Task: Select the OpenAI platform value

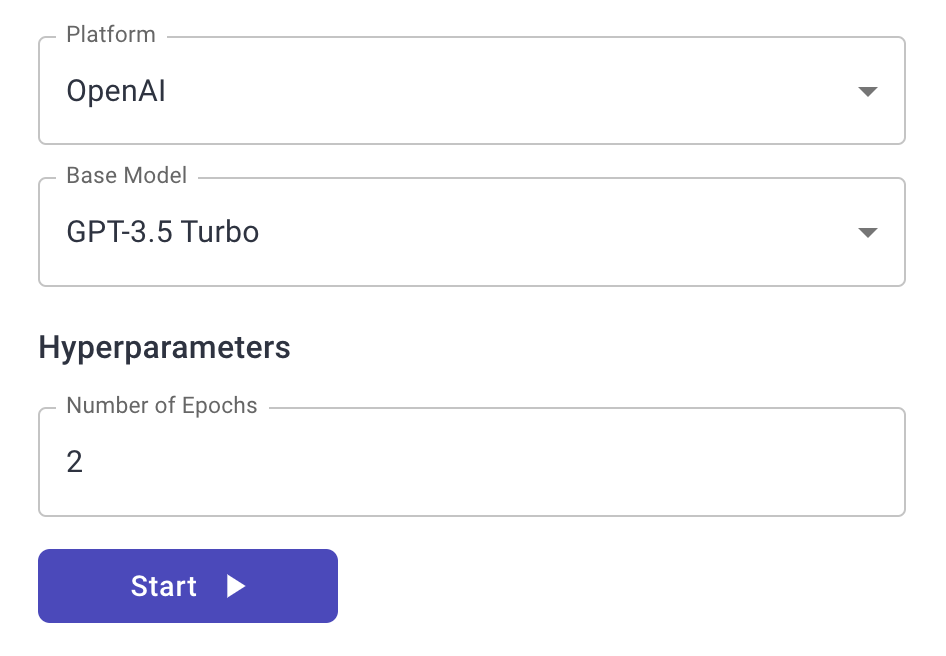Action: coord(116,92)
